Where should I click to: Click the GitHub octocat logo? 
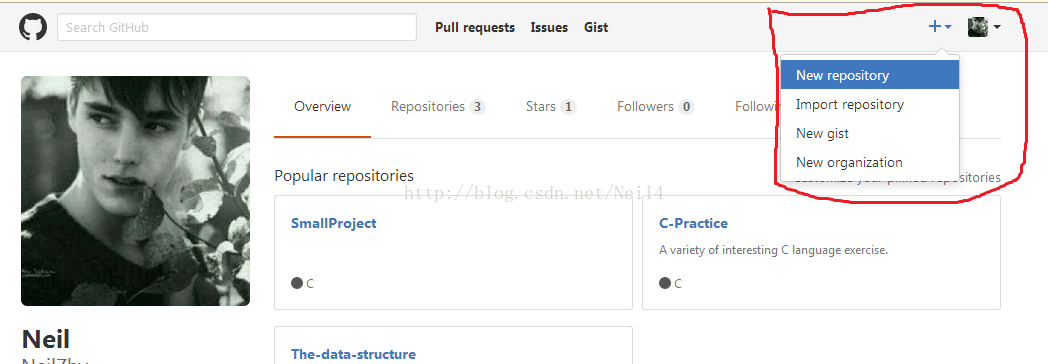[x=33, y=27]
